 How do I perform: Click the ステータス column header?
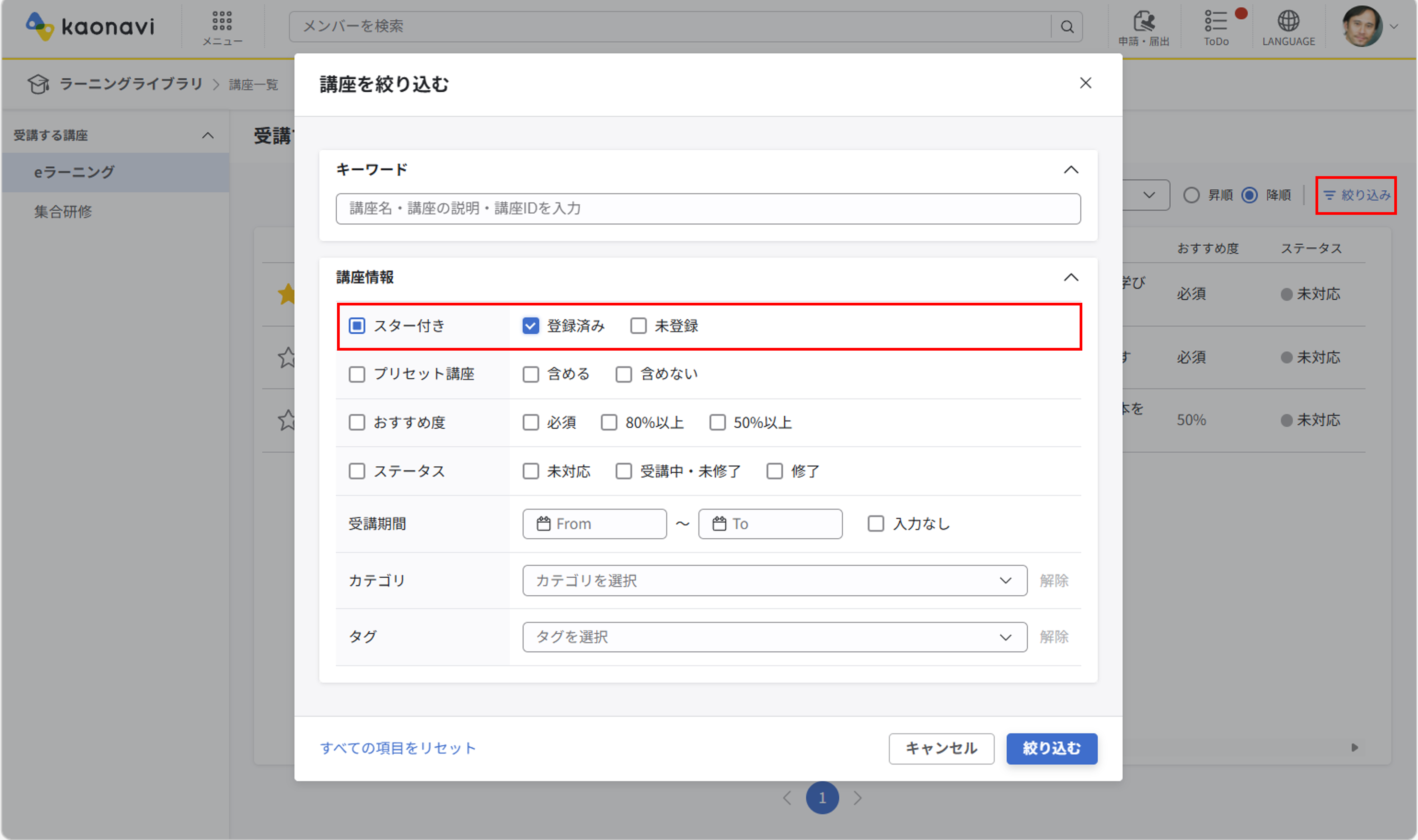pos(1311,248)
